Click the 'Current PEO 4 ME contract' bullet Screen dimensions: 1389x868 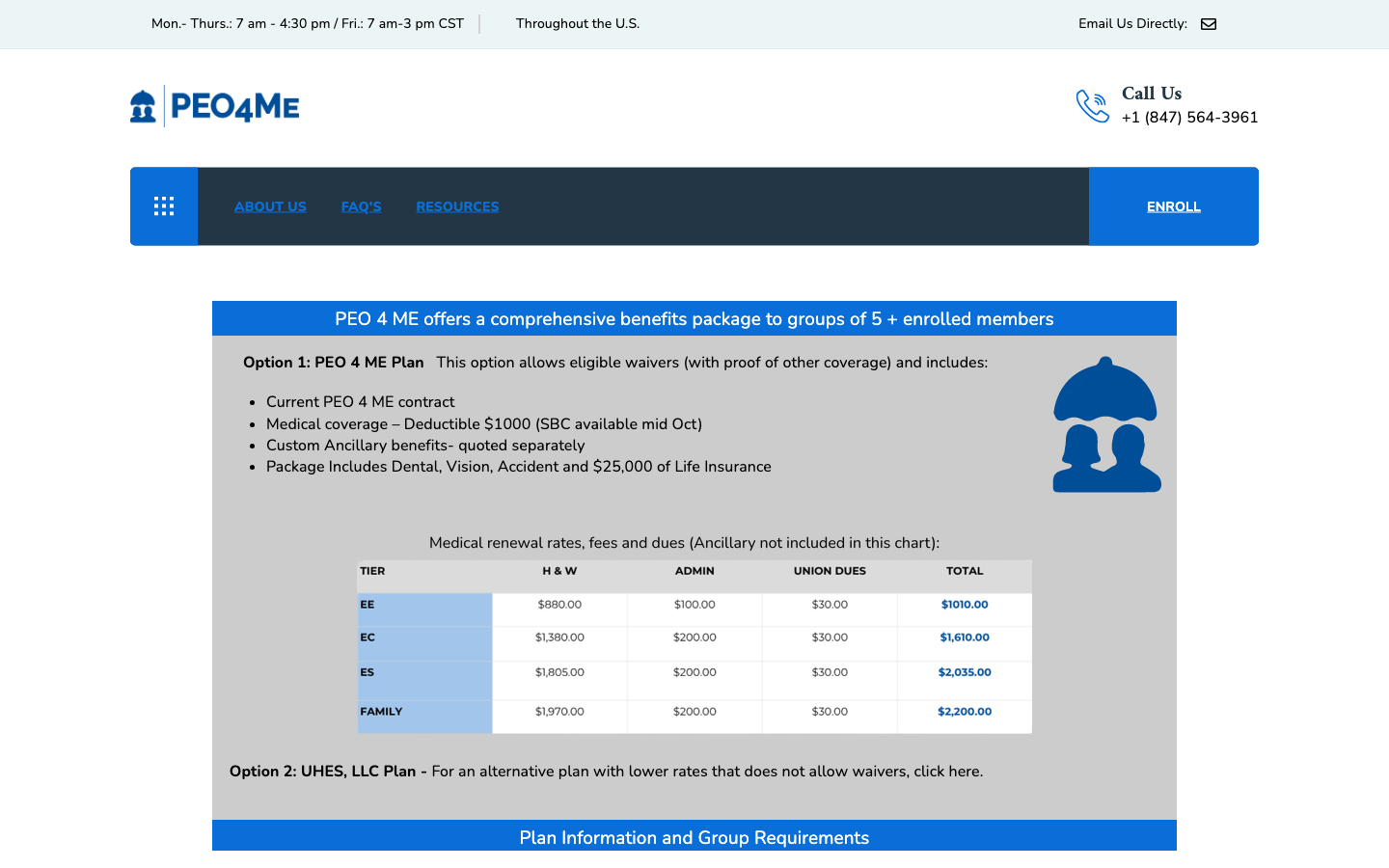coord(360,402)
